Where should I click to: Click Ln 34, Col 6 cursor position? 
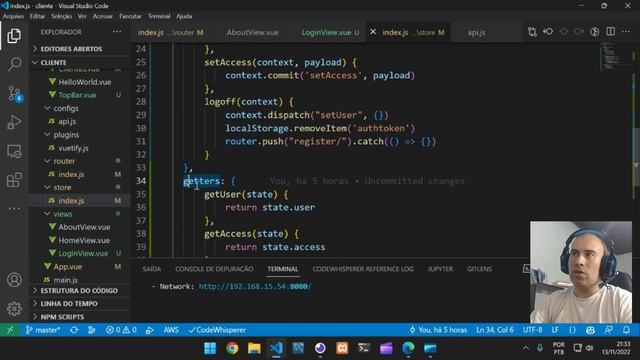click(x=495, y=330)
